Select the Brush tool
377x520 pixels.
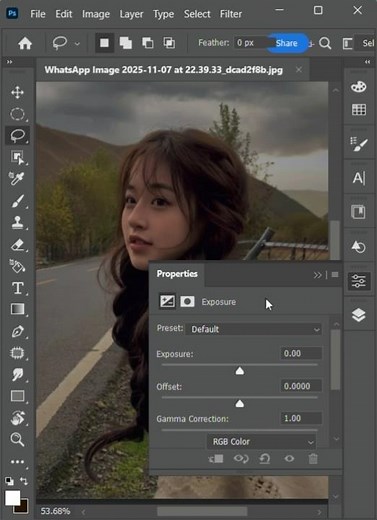(17, 201)
